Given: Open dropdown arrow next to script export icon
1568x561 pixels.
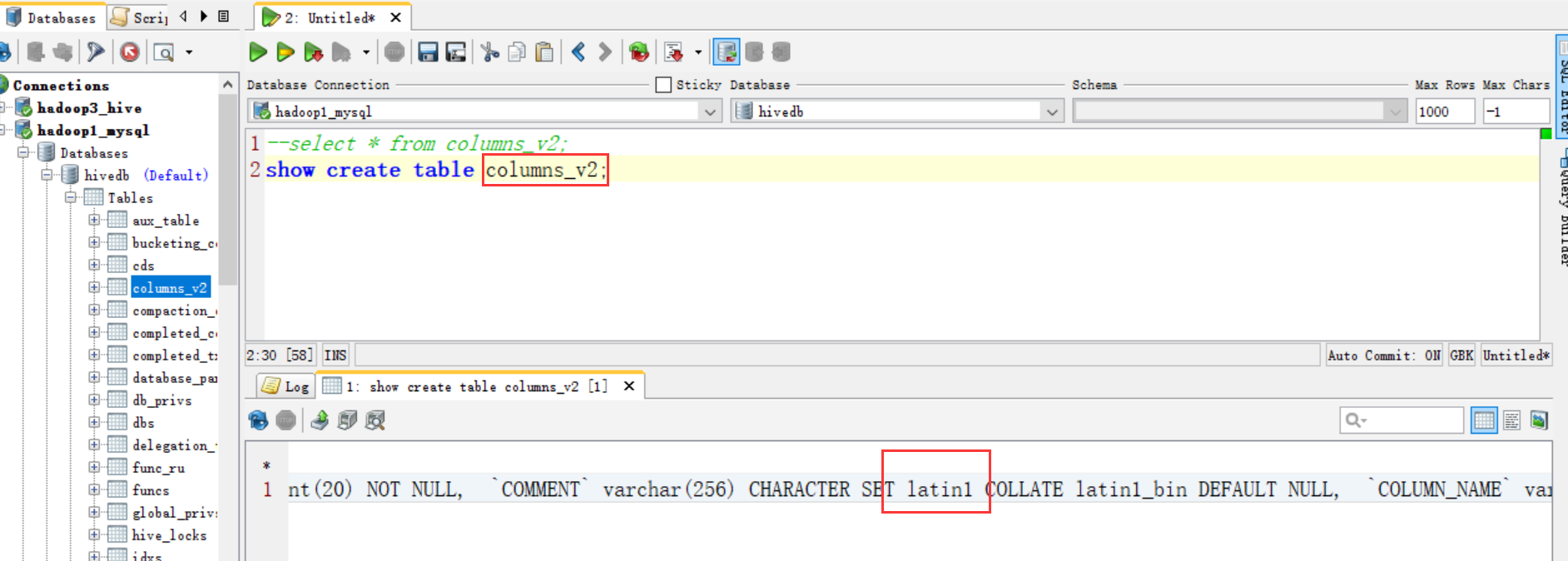Looking at the screenshot, I should [x=697, y=52].
